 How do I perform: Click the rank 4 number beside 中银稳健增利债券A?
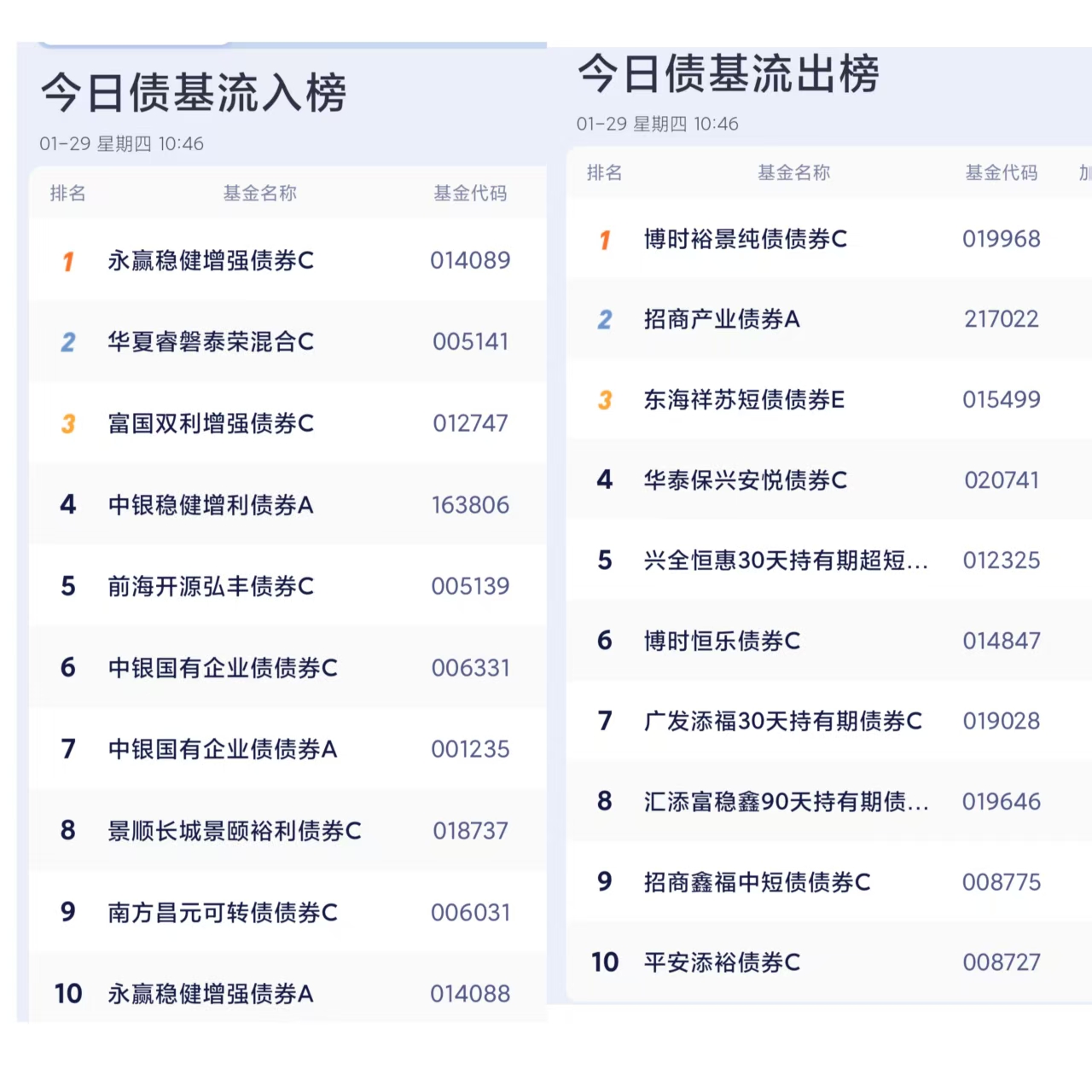68,505
